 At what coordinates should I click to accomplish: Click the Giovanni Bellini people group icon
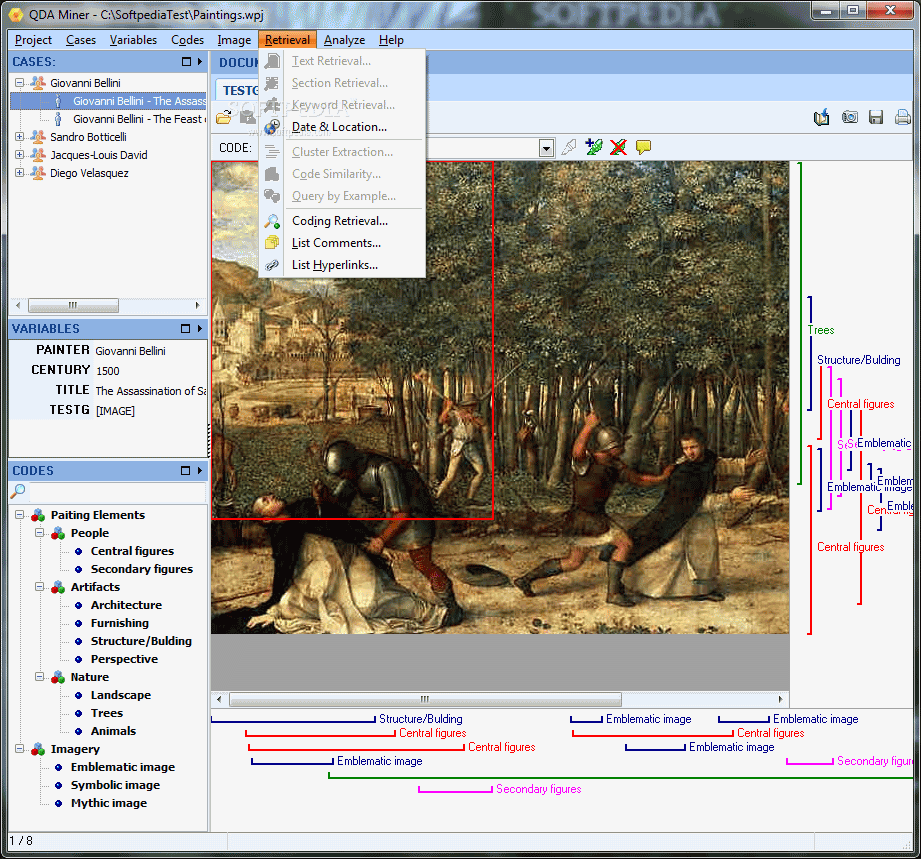(x=38, y=83)
